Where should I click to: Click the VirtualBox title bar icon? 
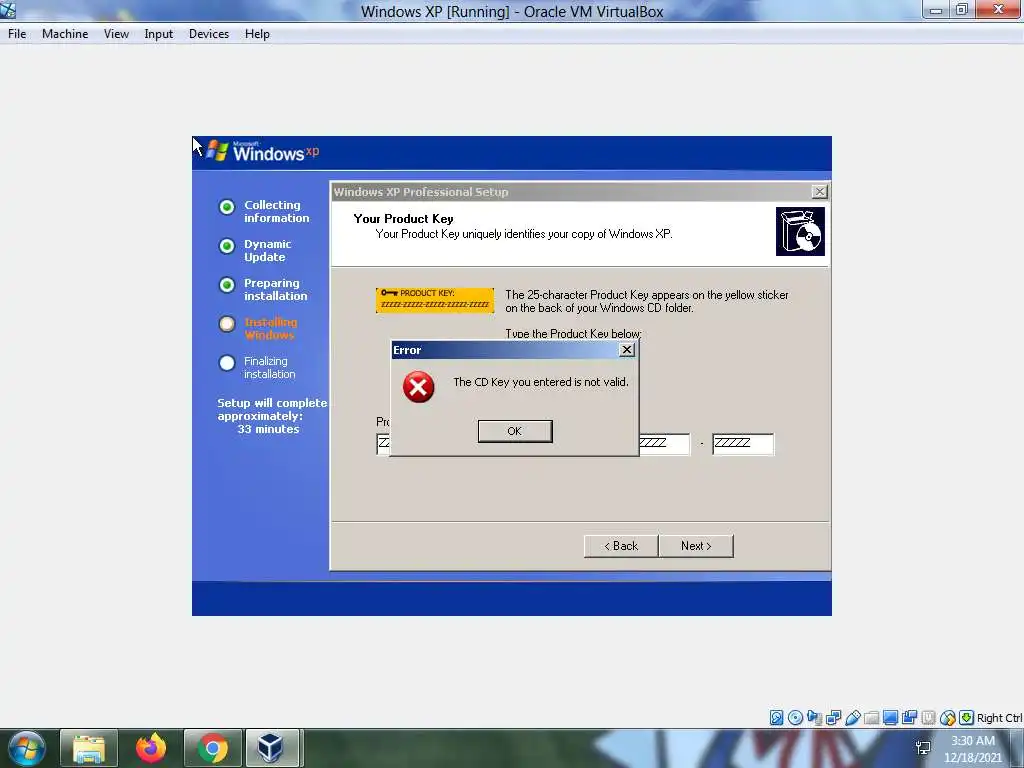point(8,10)
